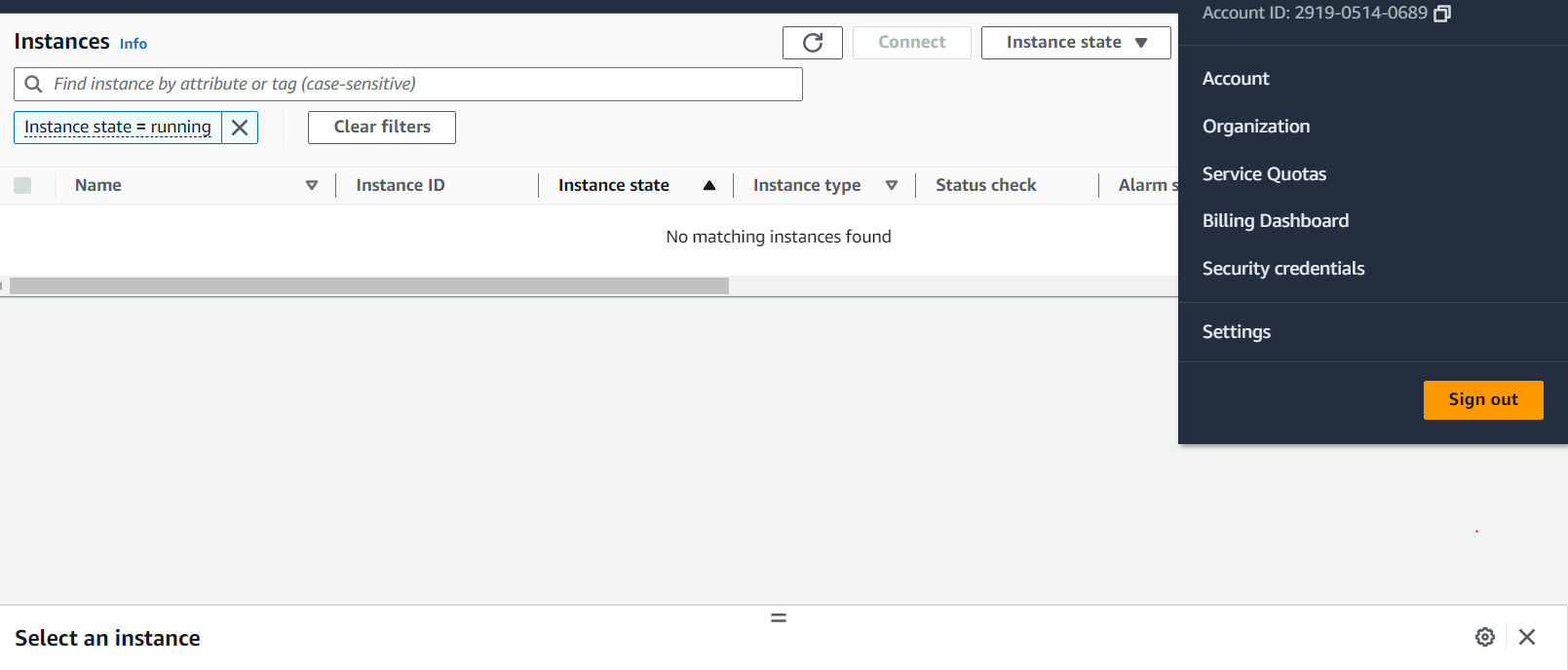Click the Alarm status column header
This screenshot has width=1568, height=670.
(1148, 185)
